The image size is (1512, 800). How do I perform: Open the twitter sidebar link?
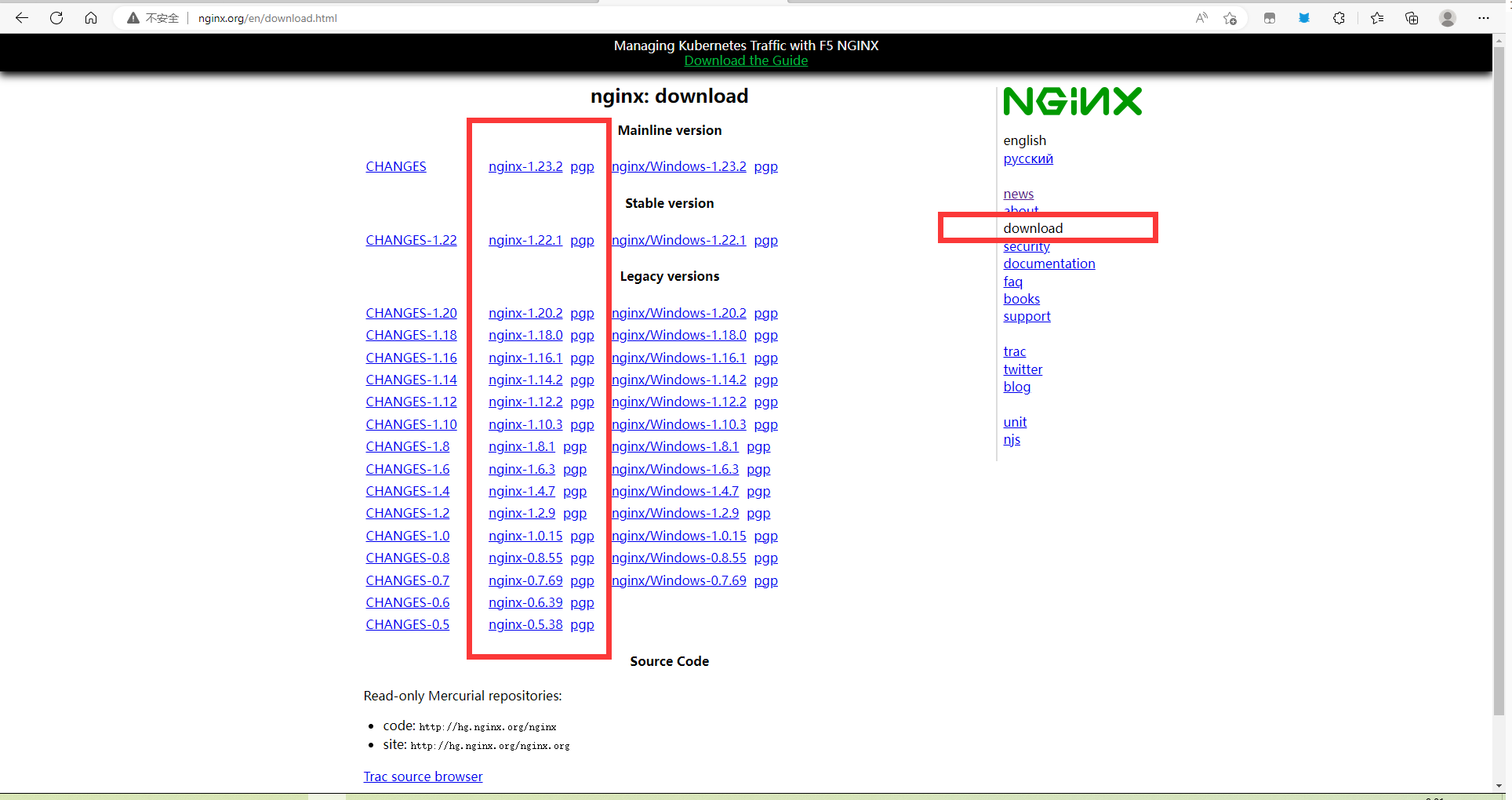click(x=1023, y=369)
